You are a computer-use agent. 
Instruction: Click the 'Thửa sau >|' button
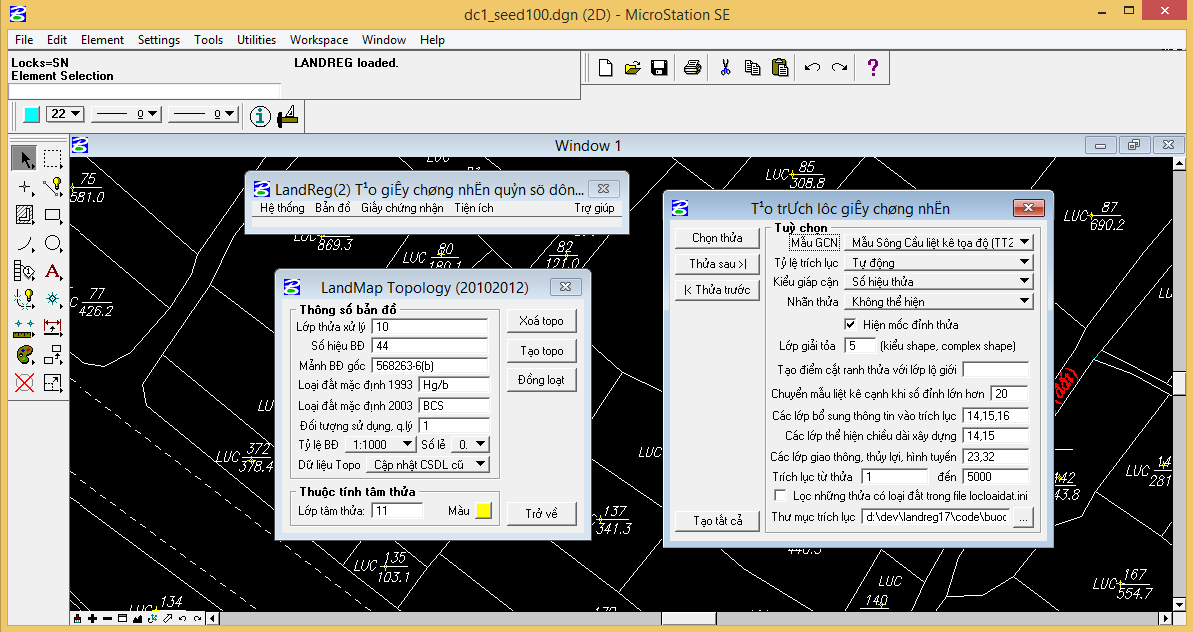pos(717,264)
